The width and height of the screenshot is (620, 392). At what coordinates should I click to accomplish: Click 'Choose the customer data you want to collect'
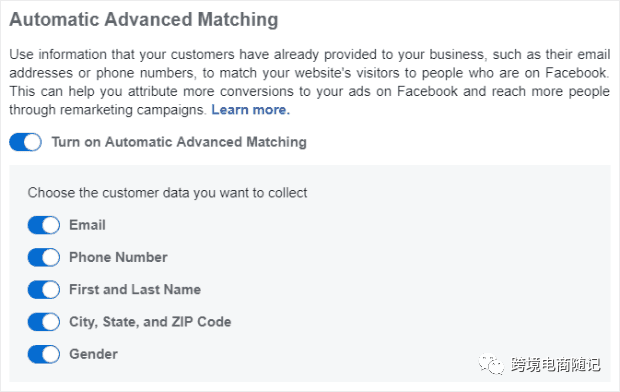tap(167, 193)
